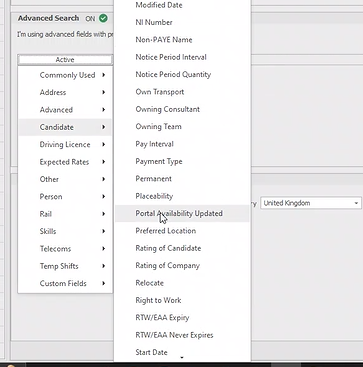Click the Active field button
363x367 pixels.
pyautogui.click(x=65, y=60)
